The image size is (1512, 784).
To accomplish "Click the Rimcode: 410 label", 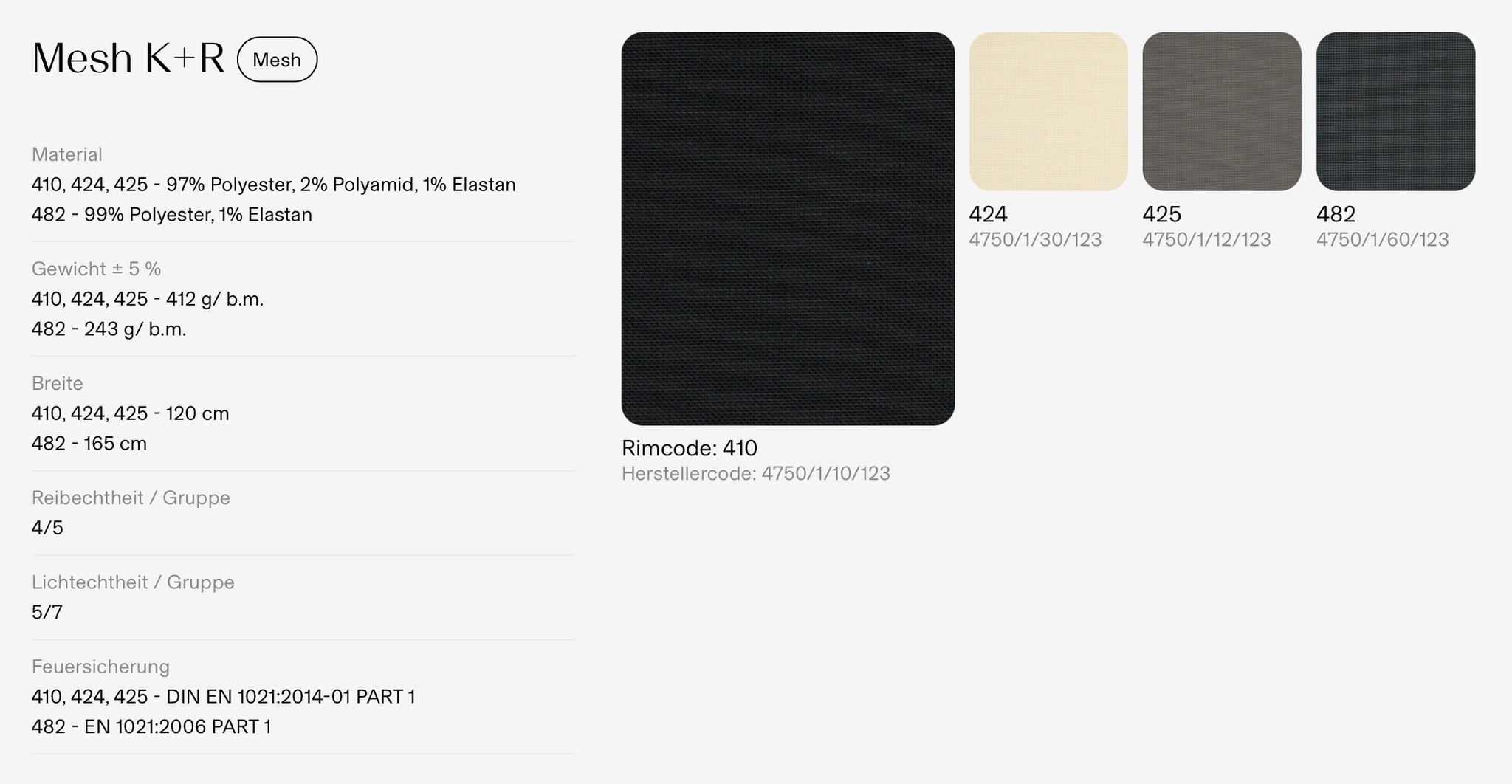I will (x=690, y=448).
